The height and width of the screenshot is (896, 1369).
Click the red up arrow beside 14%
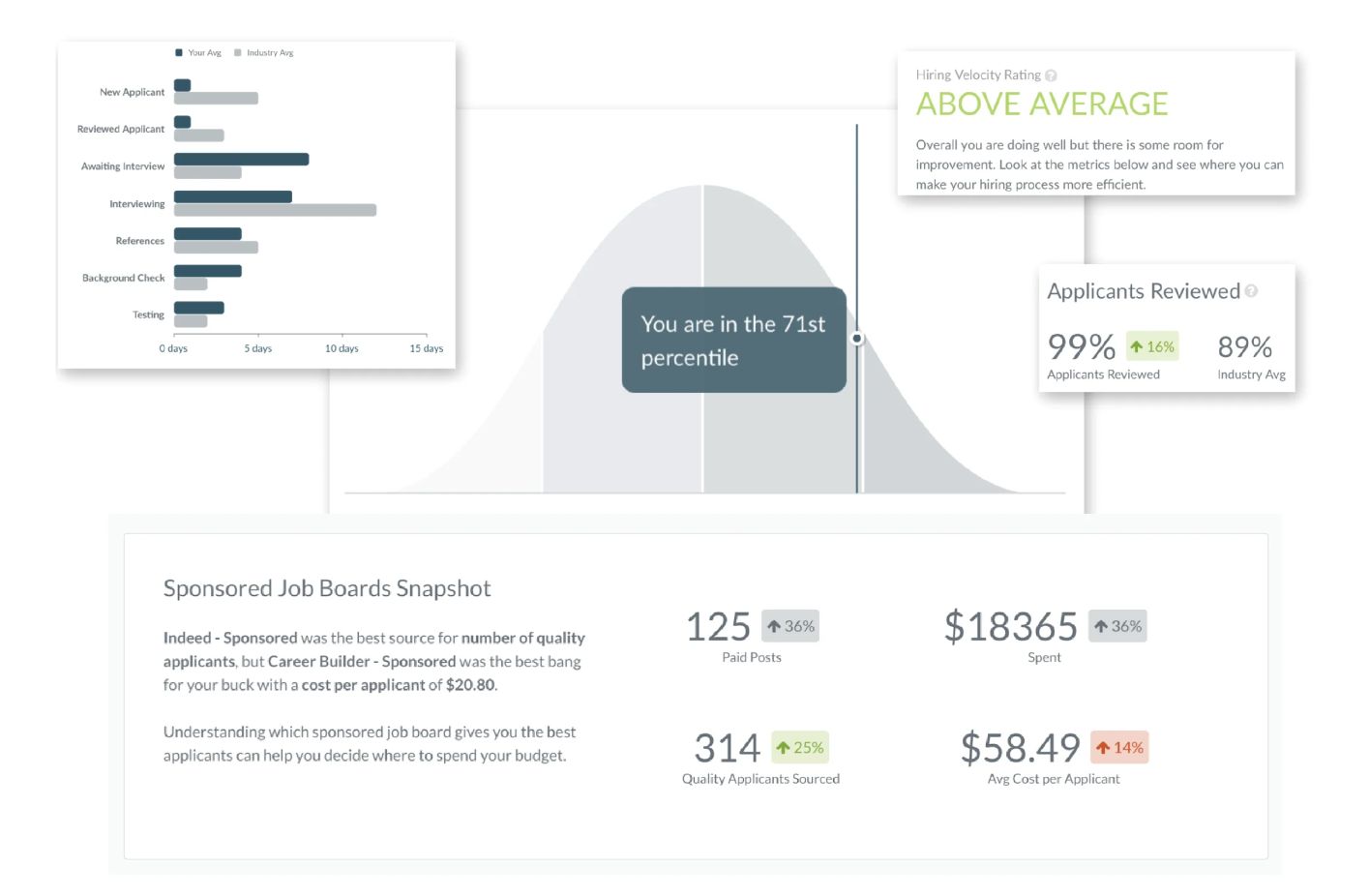1102,748
